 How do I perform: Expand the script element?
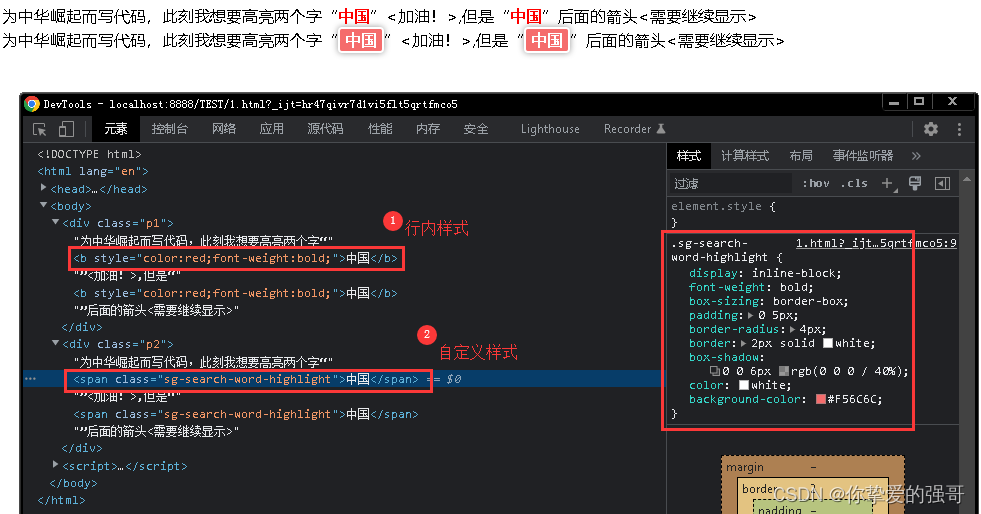[55, 465]
